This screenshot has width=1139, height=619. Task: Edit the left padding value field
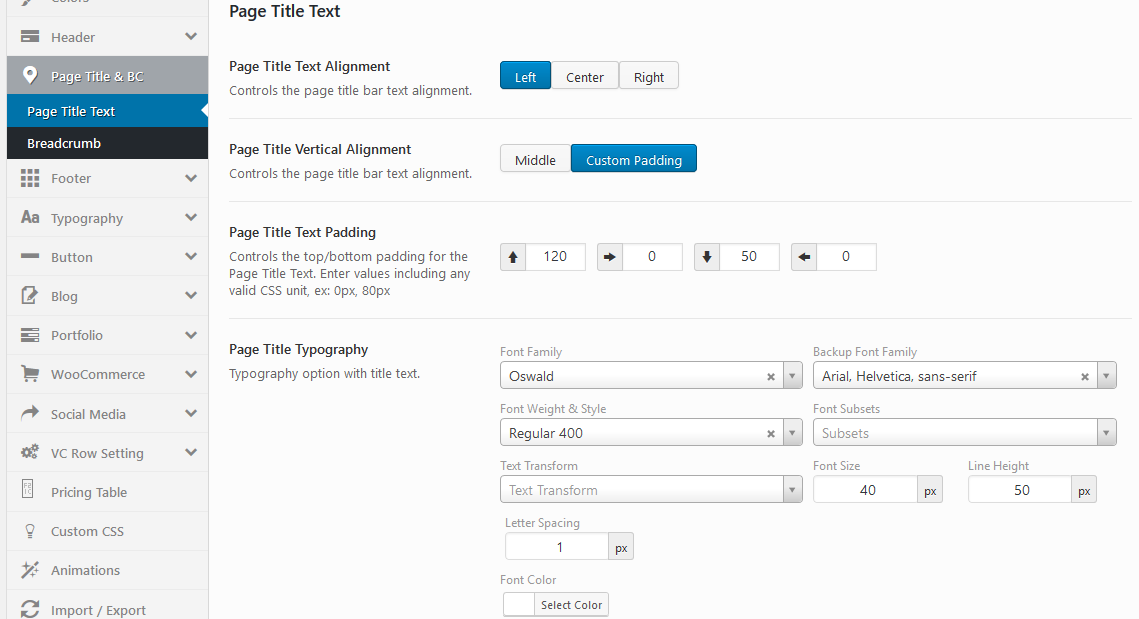(x=846, y=256)
